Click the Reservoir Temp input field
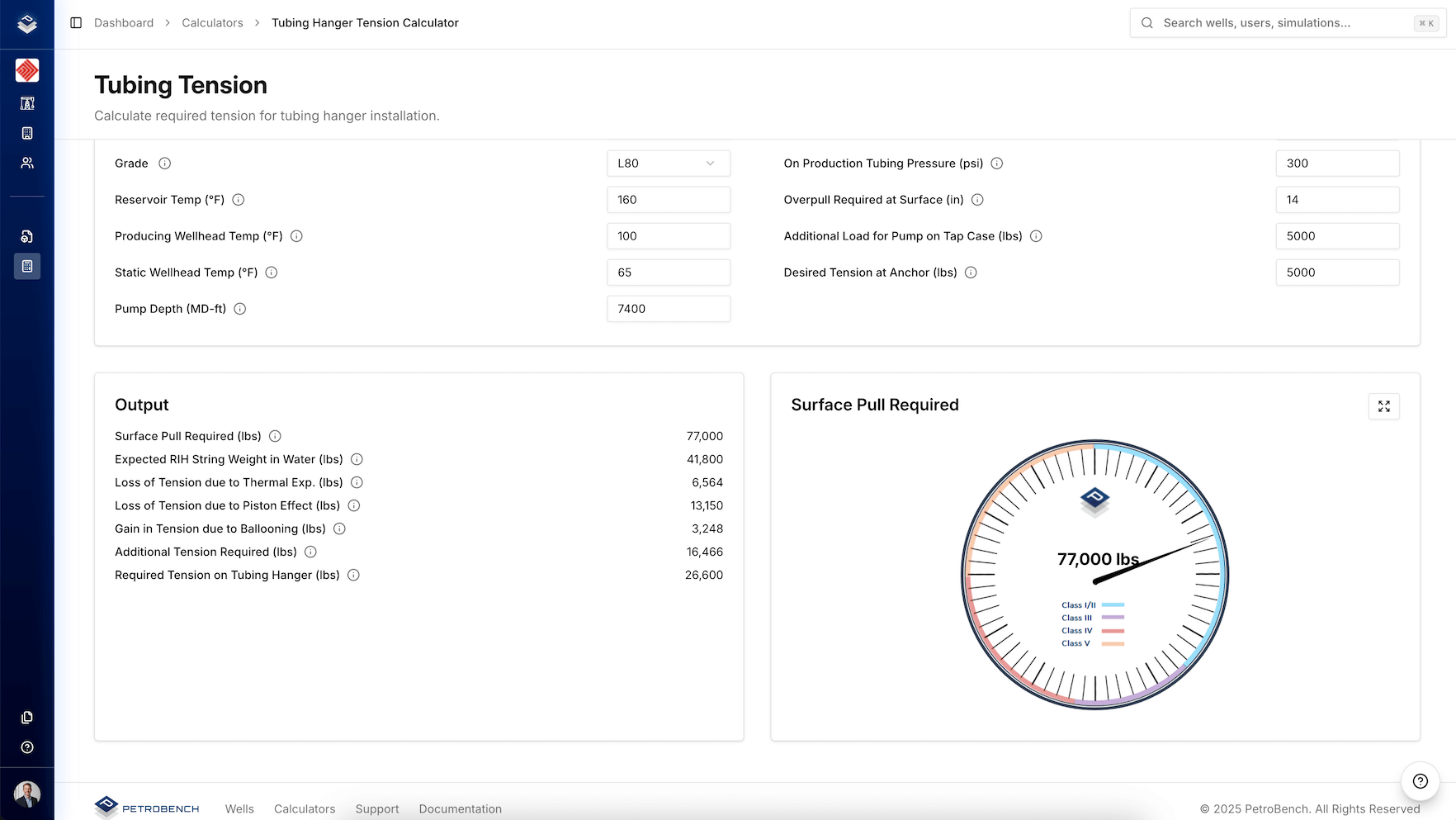 (x=668, y=199)
